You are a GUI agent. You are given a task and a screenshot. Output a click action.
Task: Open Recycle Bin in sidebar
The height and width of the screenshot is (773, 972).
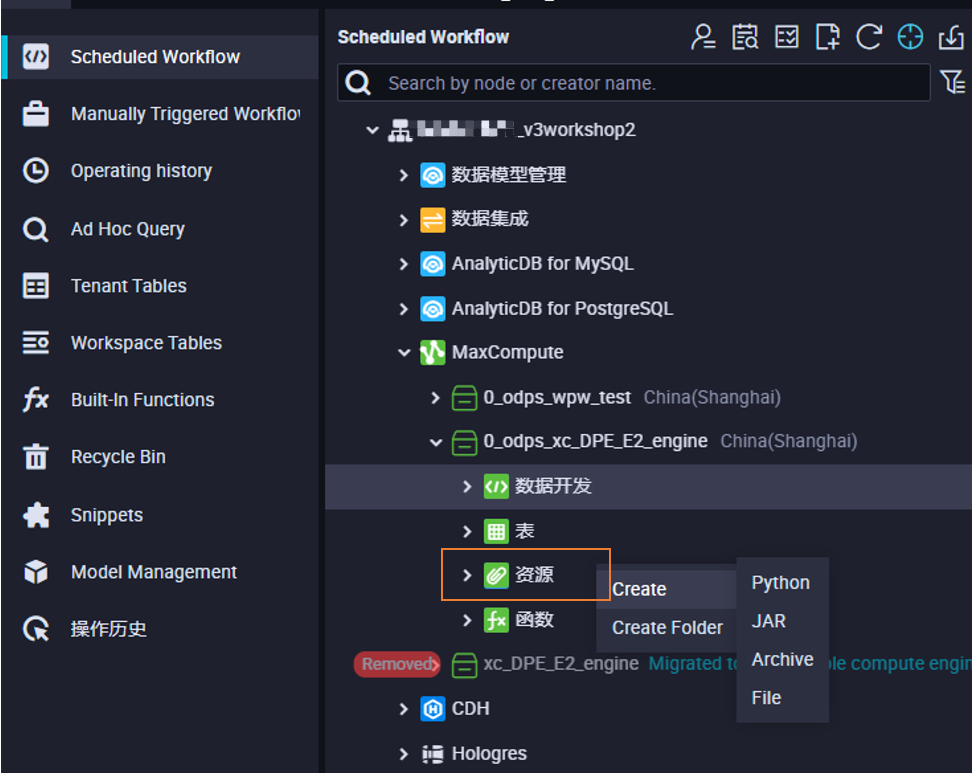(160, 457)
